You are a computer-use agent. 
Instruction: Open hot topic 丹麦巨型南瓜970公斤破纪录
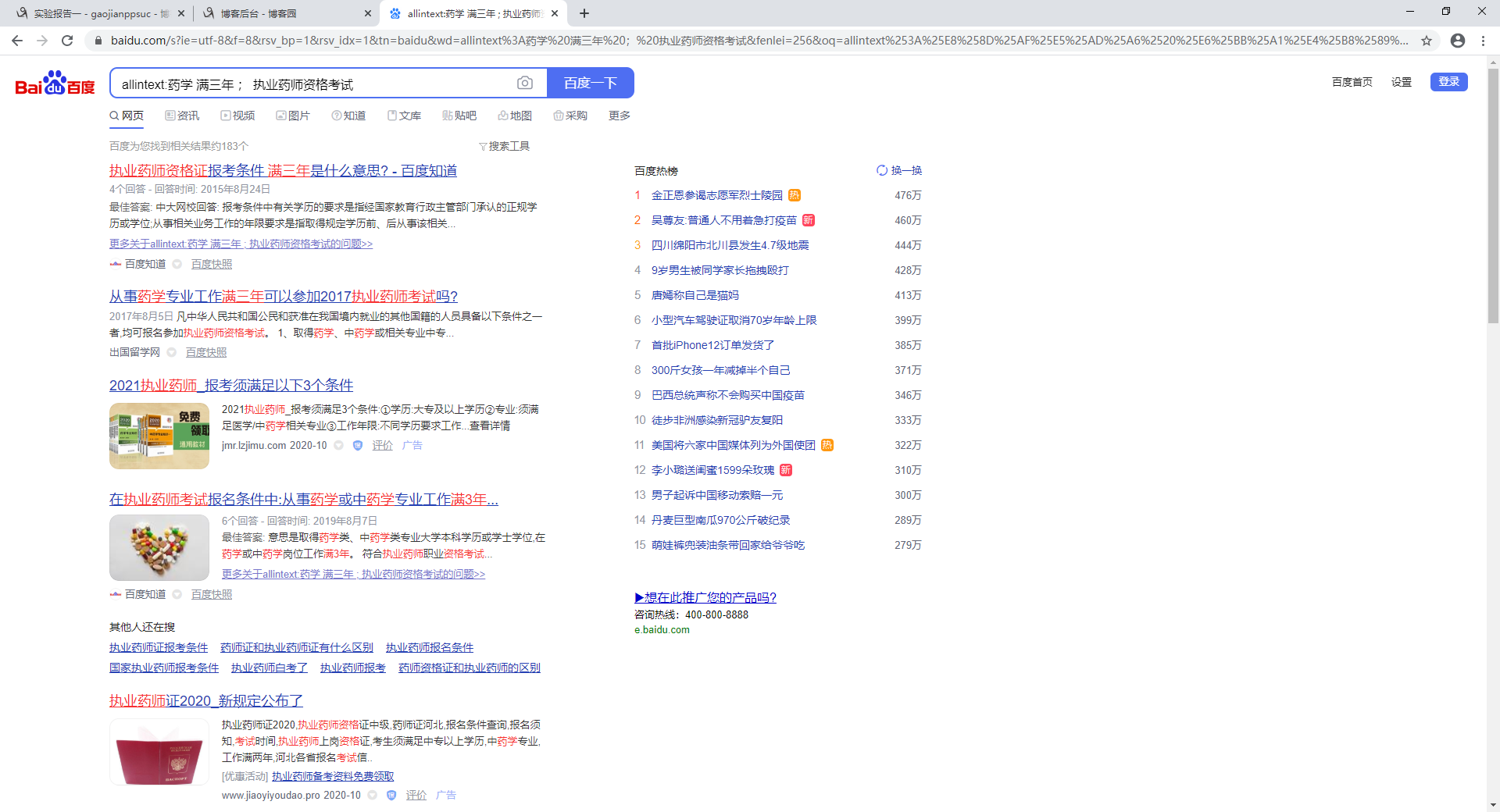point(720,520)
